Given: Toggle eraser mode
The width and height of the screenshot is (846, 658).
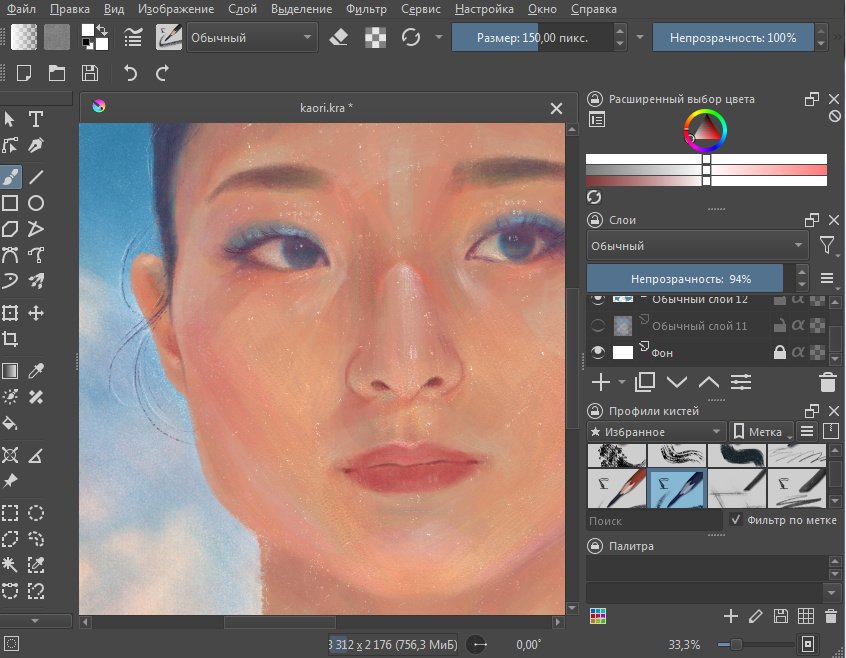Looking at the screenshot, I should click(x=338, y=38).
